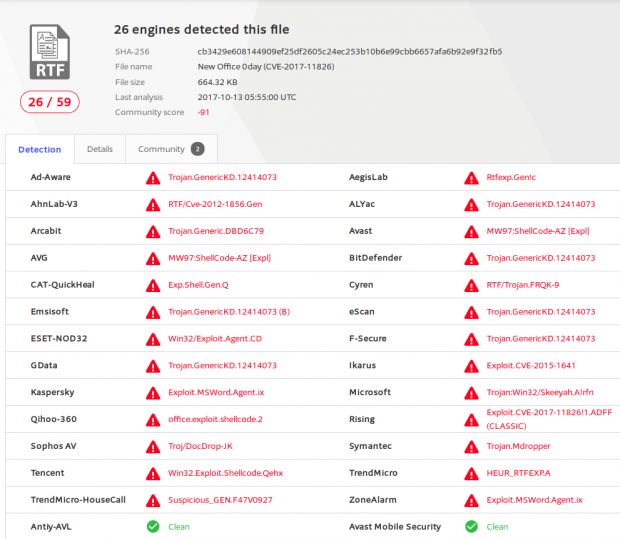Click the warning icon in Ad-Aware row
The width and height of the screenshot is (620, 539).
point(153,178)
